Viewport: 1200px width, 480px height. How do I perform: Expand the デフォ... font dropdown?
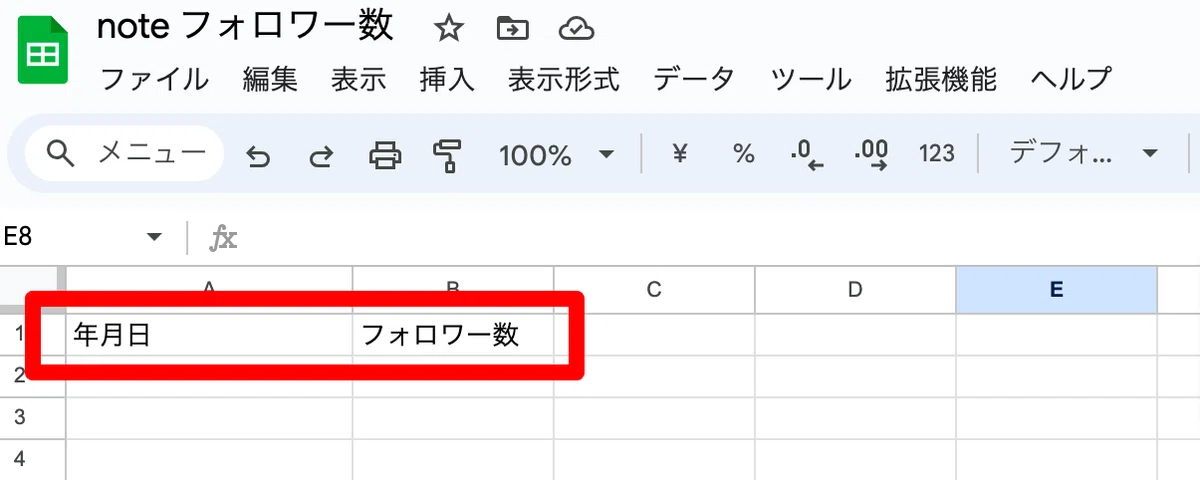1084,154
